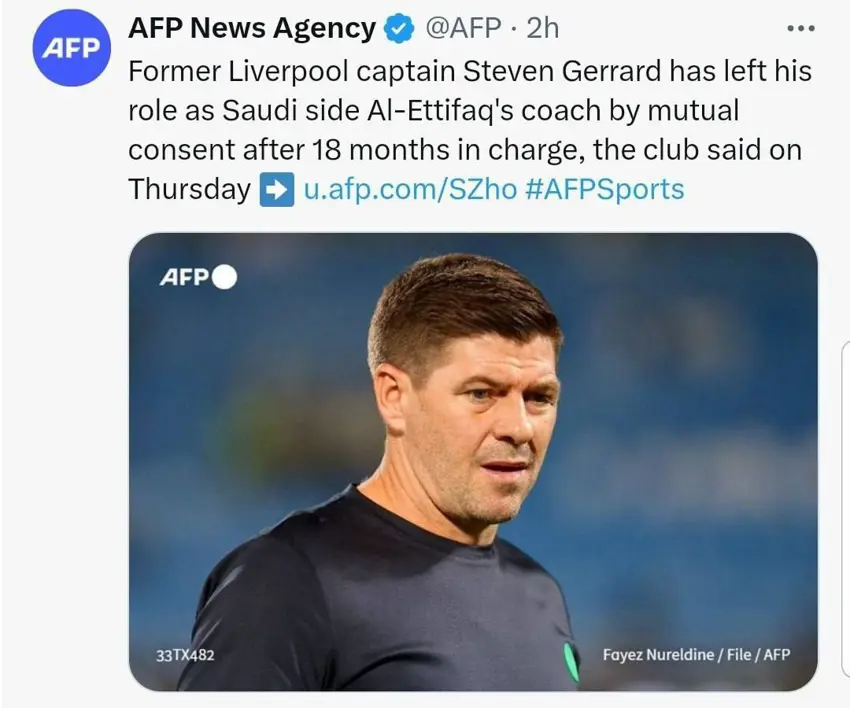The height and width of the screenshot is (708, 850).
Task: Click the blue verified checkmark badge
Action: tap(400, 30)
